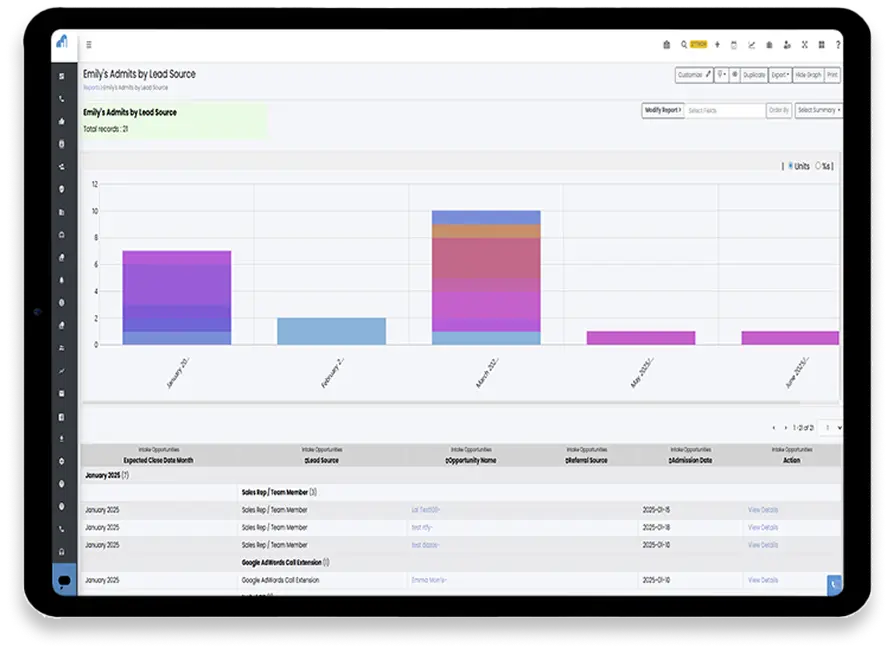Viewport: 891px width, 651px height.
Task: Open the chat bubble at sidebar bottom
Action: (x=64, y=580)
